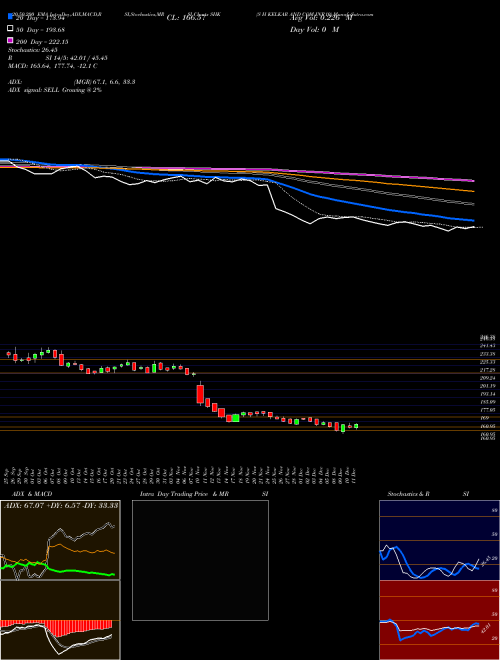Select the Stochastics: 26.43 reading
500x660 pixels.
pos(32,50)
